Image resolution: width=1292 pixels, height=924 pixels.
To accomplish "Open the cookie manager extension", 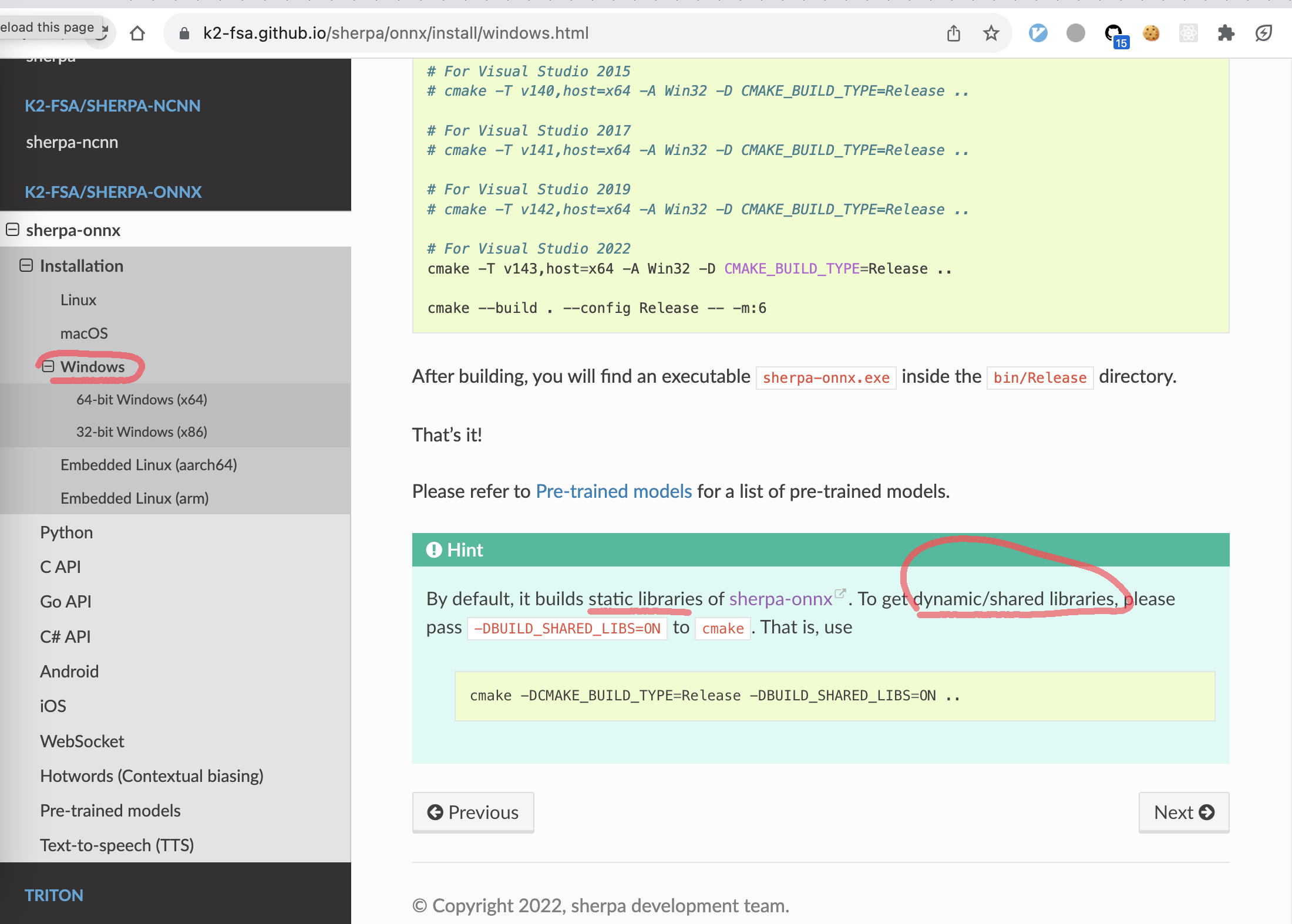I will tap(1150, 33).
